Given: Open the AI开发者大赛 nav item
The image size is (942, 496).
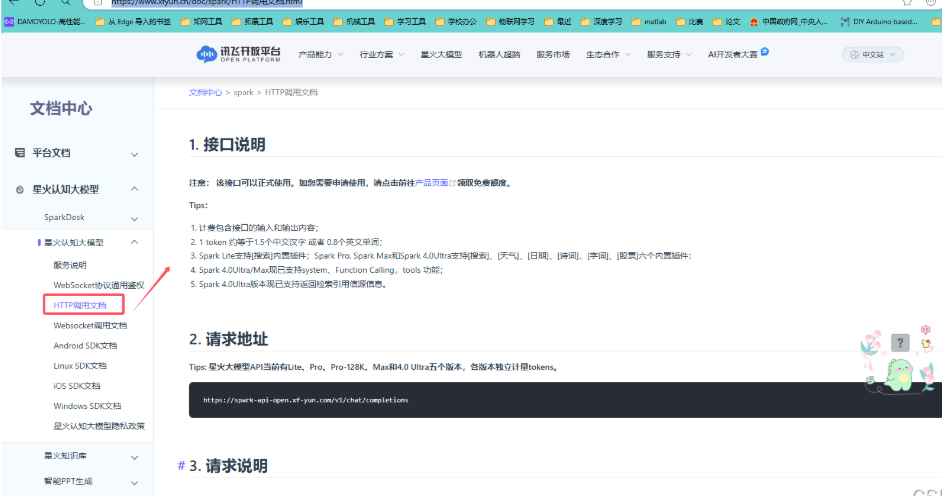Looking at the screenshot, I should click(732, 55).
